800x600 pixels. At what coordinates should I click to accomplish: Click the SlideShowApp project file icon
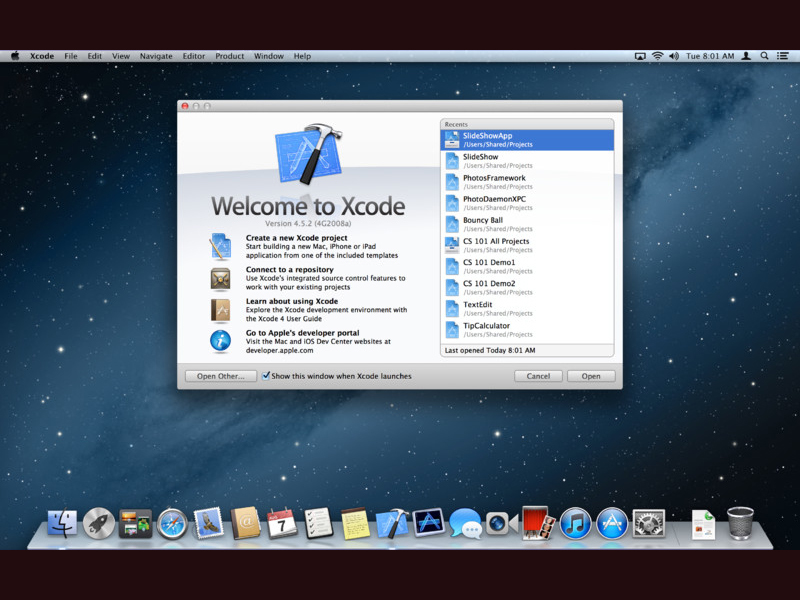[452, 140]
